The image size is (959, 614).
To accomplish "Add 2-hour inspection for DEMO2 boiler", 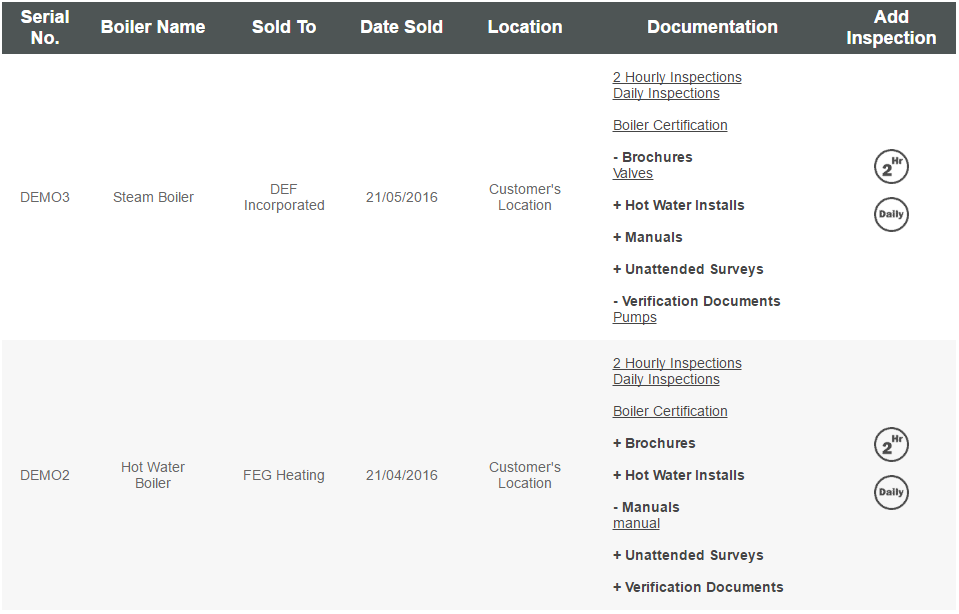I will 891,445.
